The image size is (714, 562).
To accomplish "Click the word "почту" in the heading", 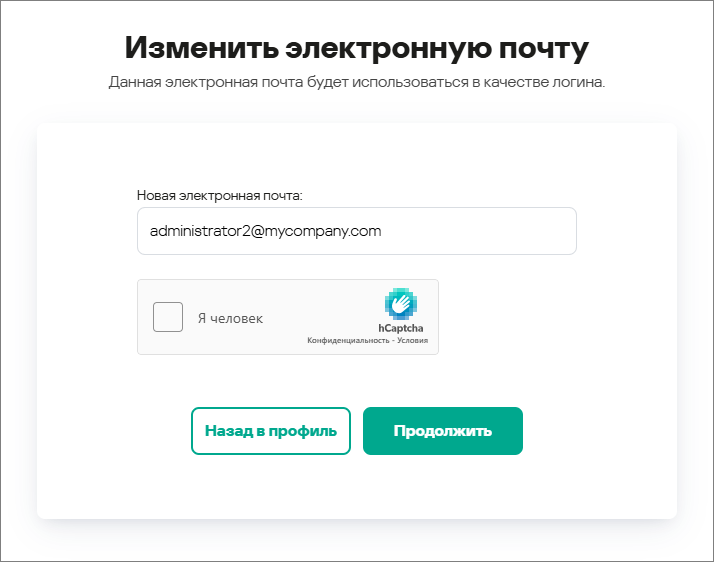I will [x=543, y=47].
